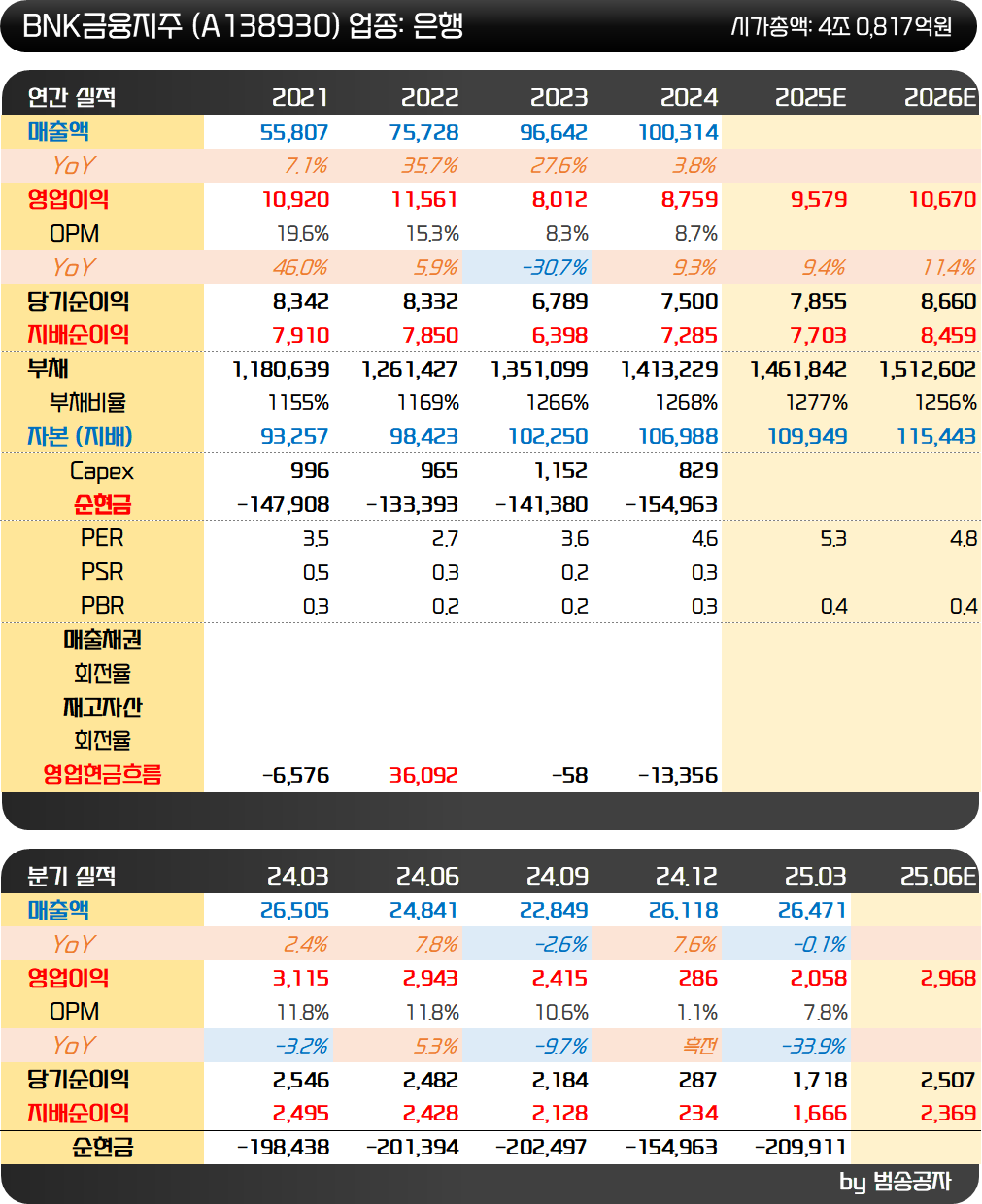
Task: Select the quarterly revenue value 26,471
Action: coord(812,911)
